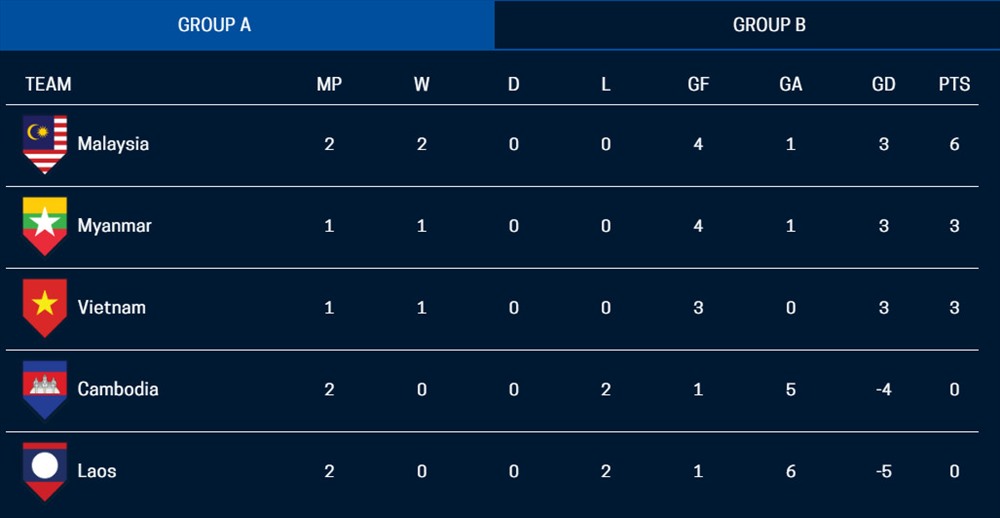Viewport: 1000px width, 518px height.
Task: Switch to the Group B tab
Action: [x=747, y=25]
